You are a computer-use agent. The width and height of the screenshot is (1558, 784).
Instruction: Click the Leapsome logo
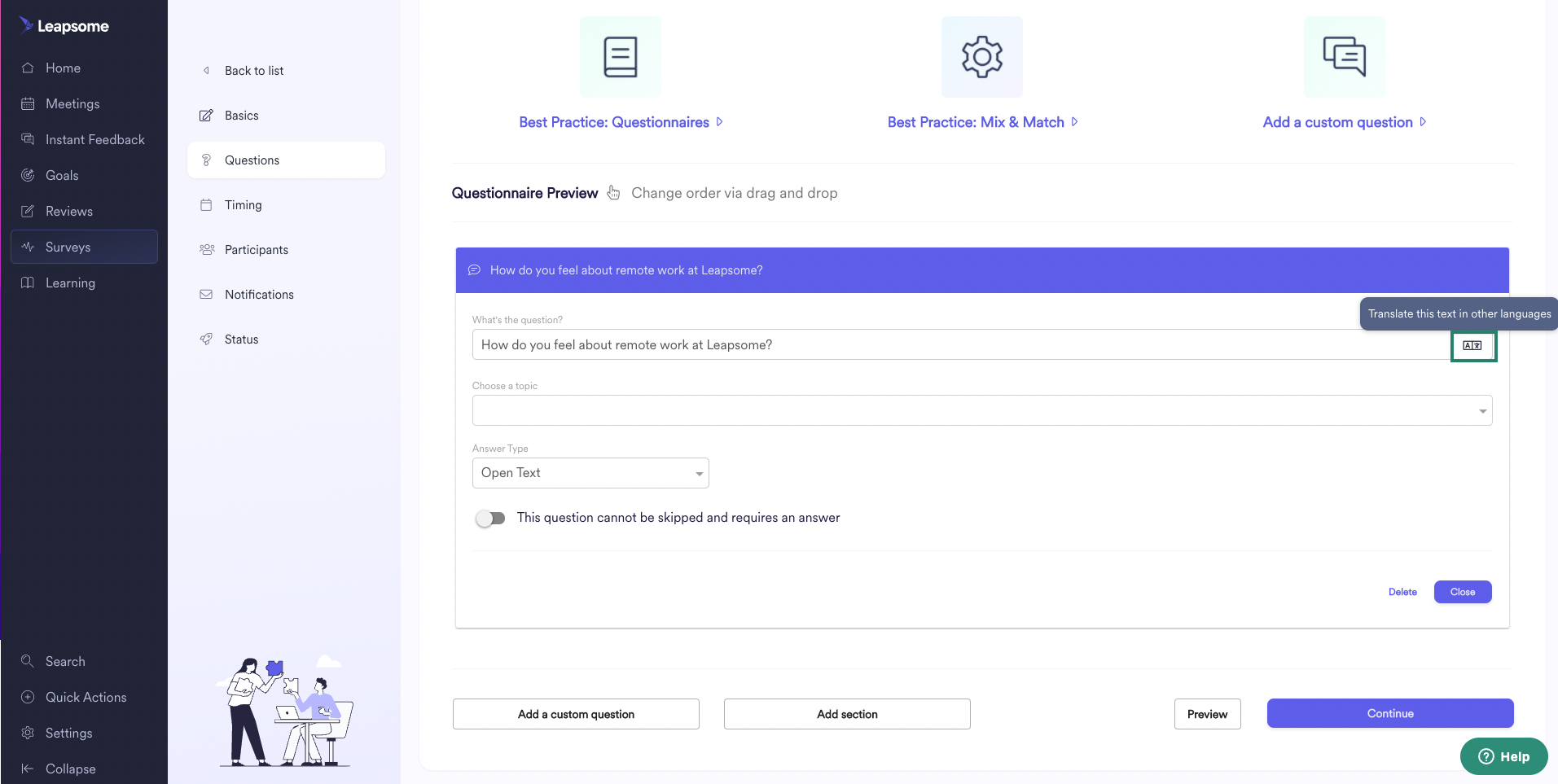(64, 25)
